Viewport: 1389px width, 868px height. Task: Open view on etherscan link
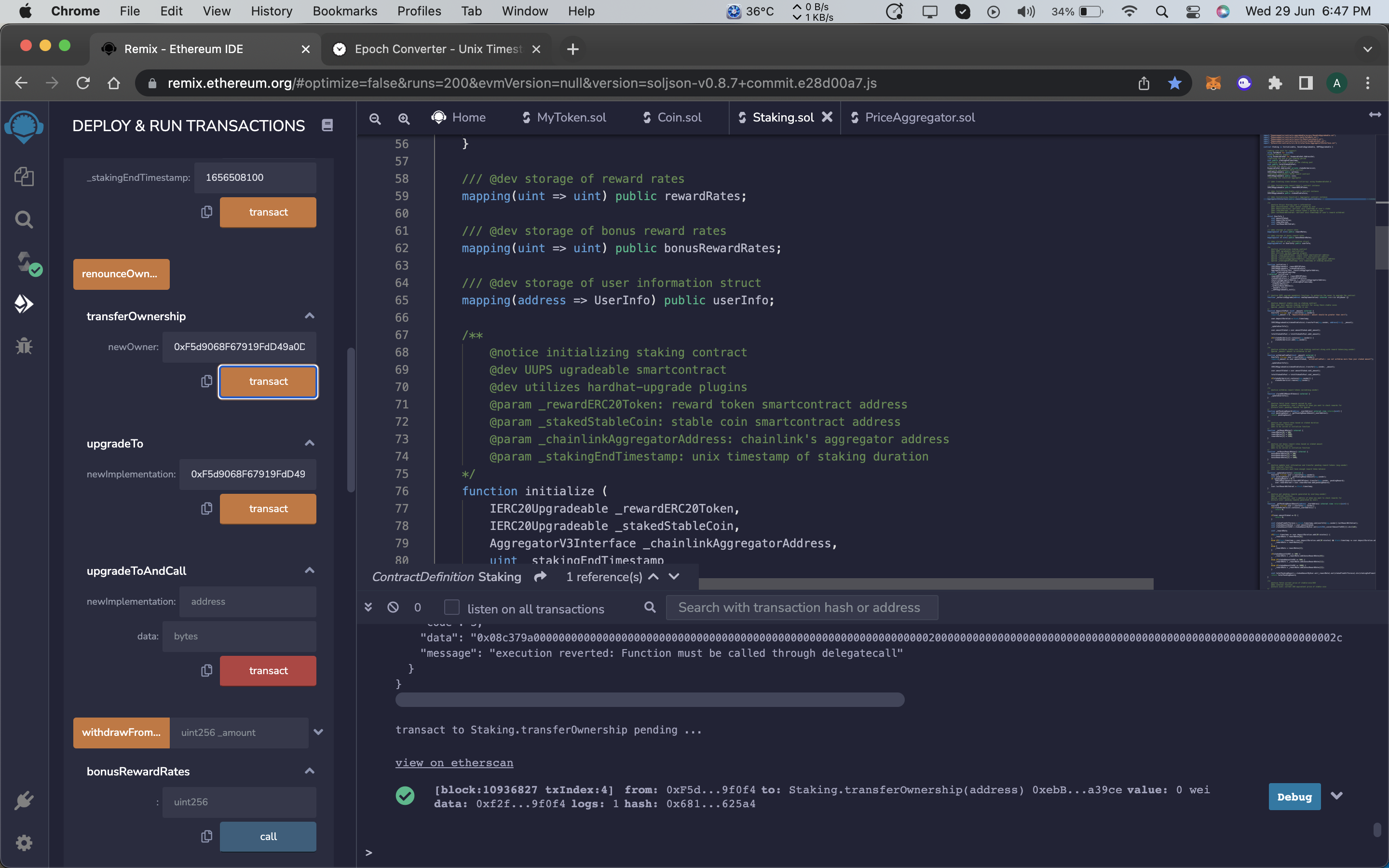453,762
